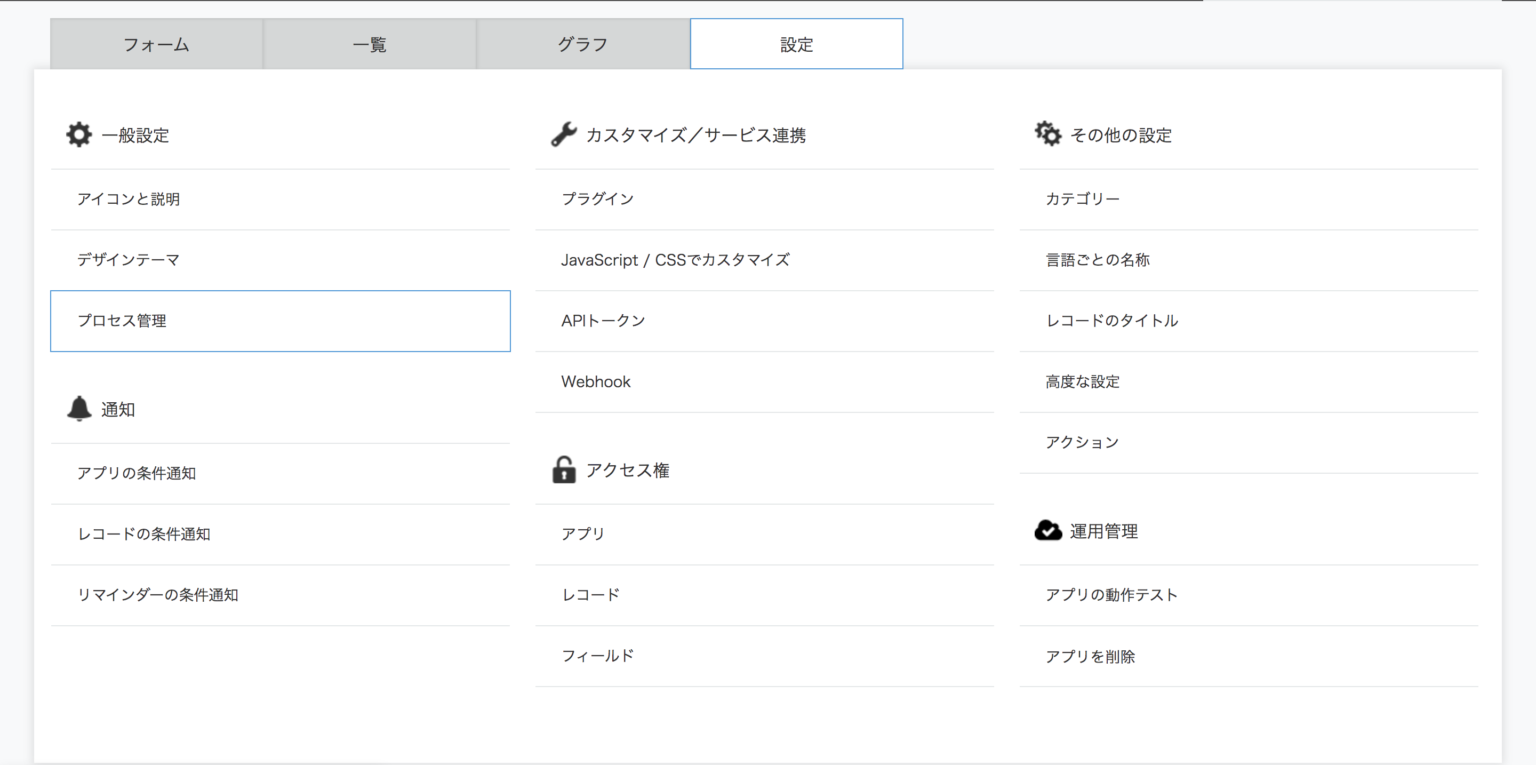
Task: Click the padlock icon beside アクセス権
Action: tap(564, 470)
